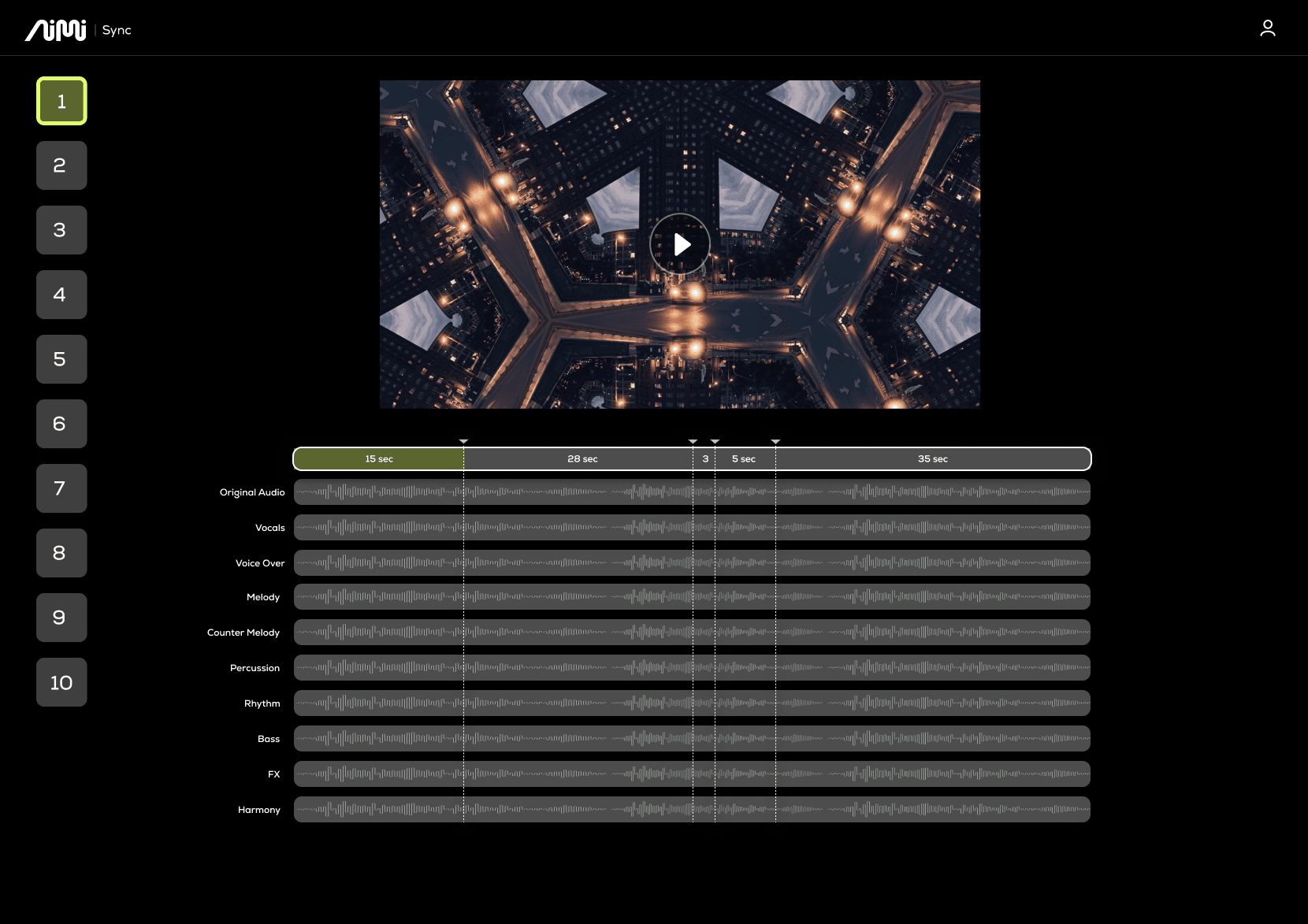
Task: Select project slot 2
Action: click(x=61, y=165)
